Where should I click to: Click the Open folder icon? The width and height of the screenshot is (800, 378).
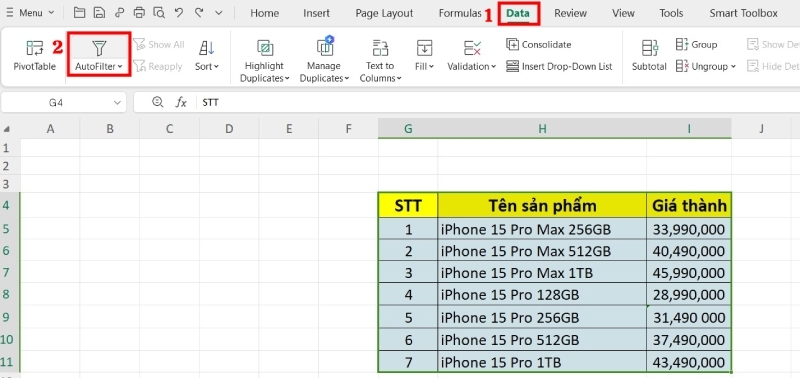(79, 13)
